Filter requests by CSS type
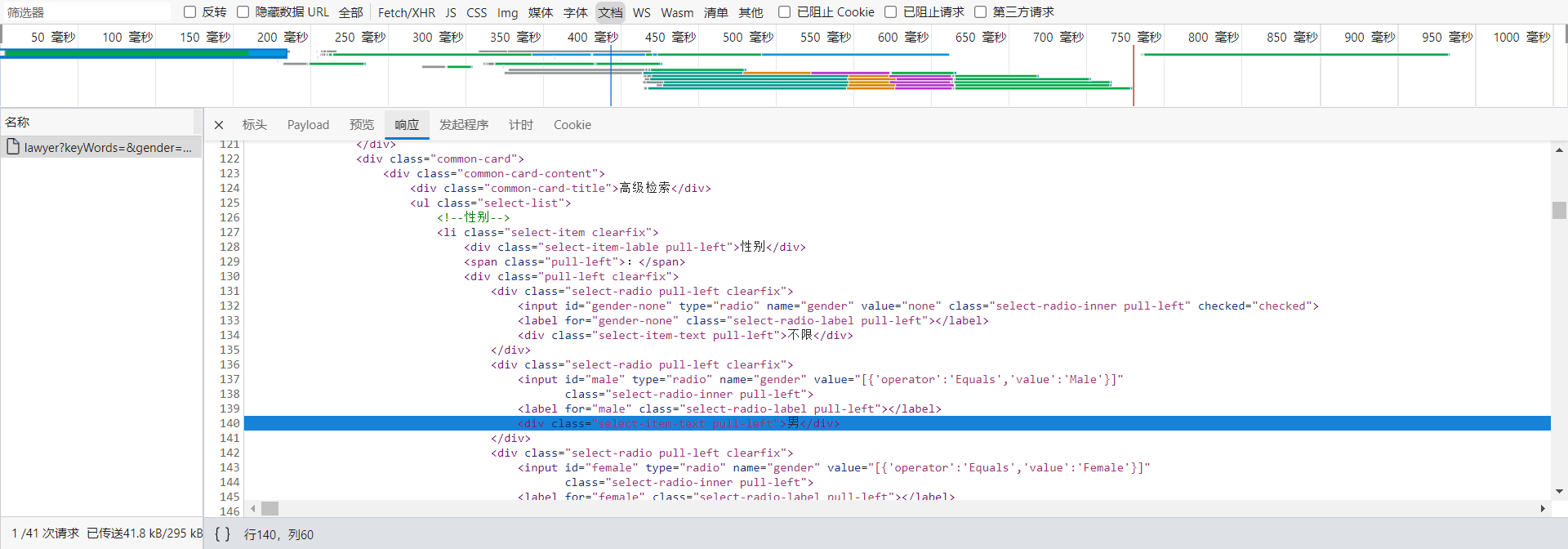Screen dimensions: 1568x549 pyautogui.click(x=476, y=12)
